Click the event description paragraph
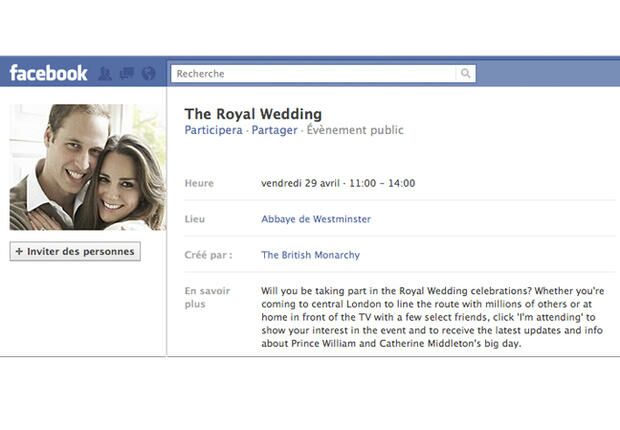 click(x=433, y=317)
